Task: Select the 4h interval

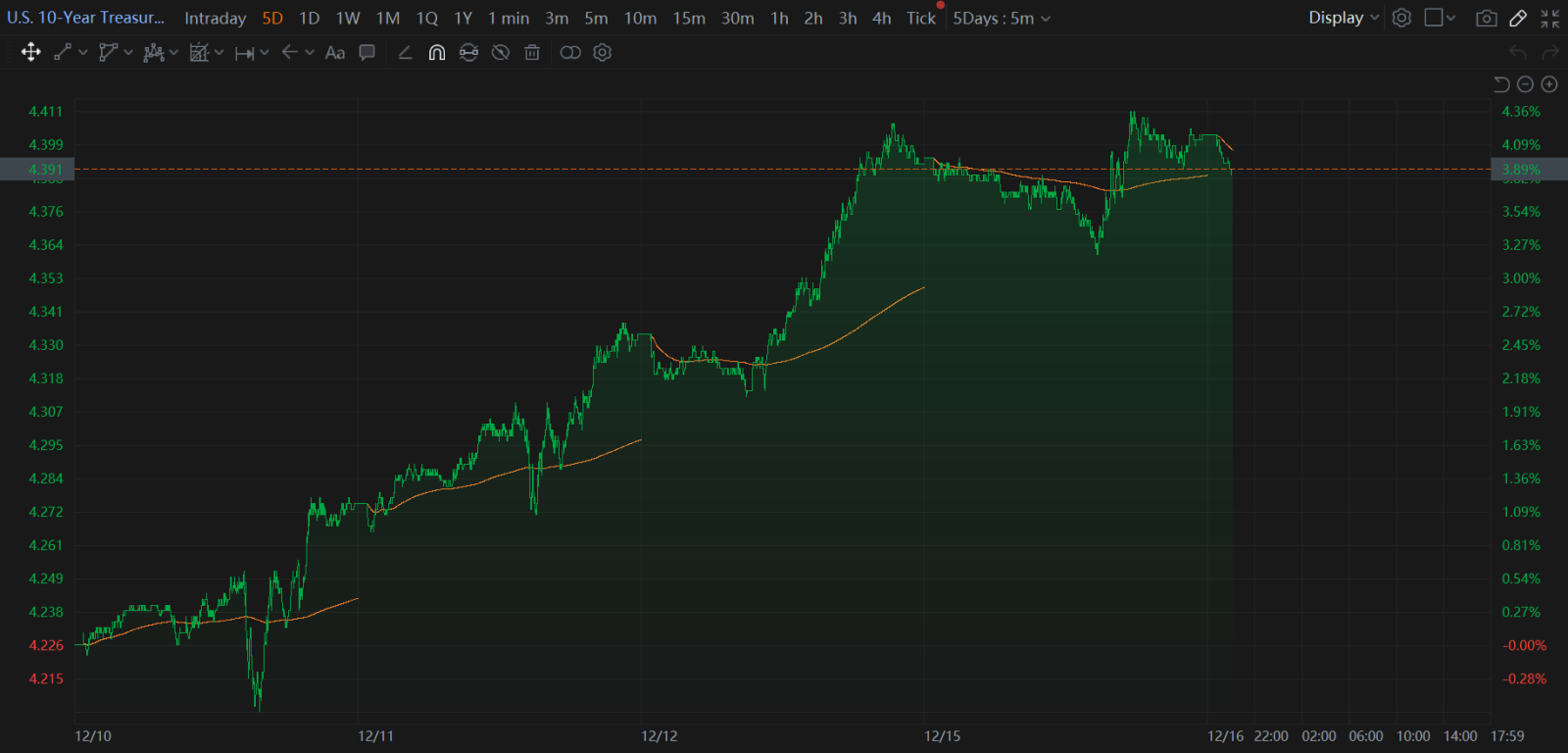Action: [x=882, y=18]
